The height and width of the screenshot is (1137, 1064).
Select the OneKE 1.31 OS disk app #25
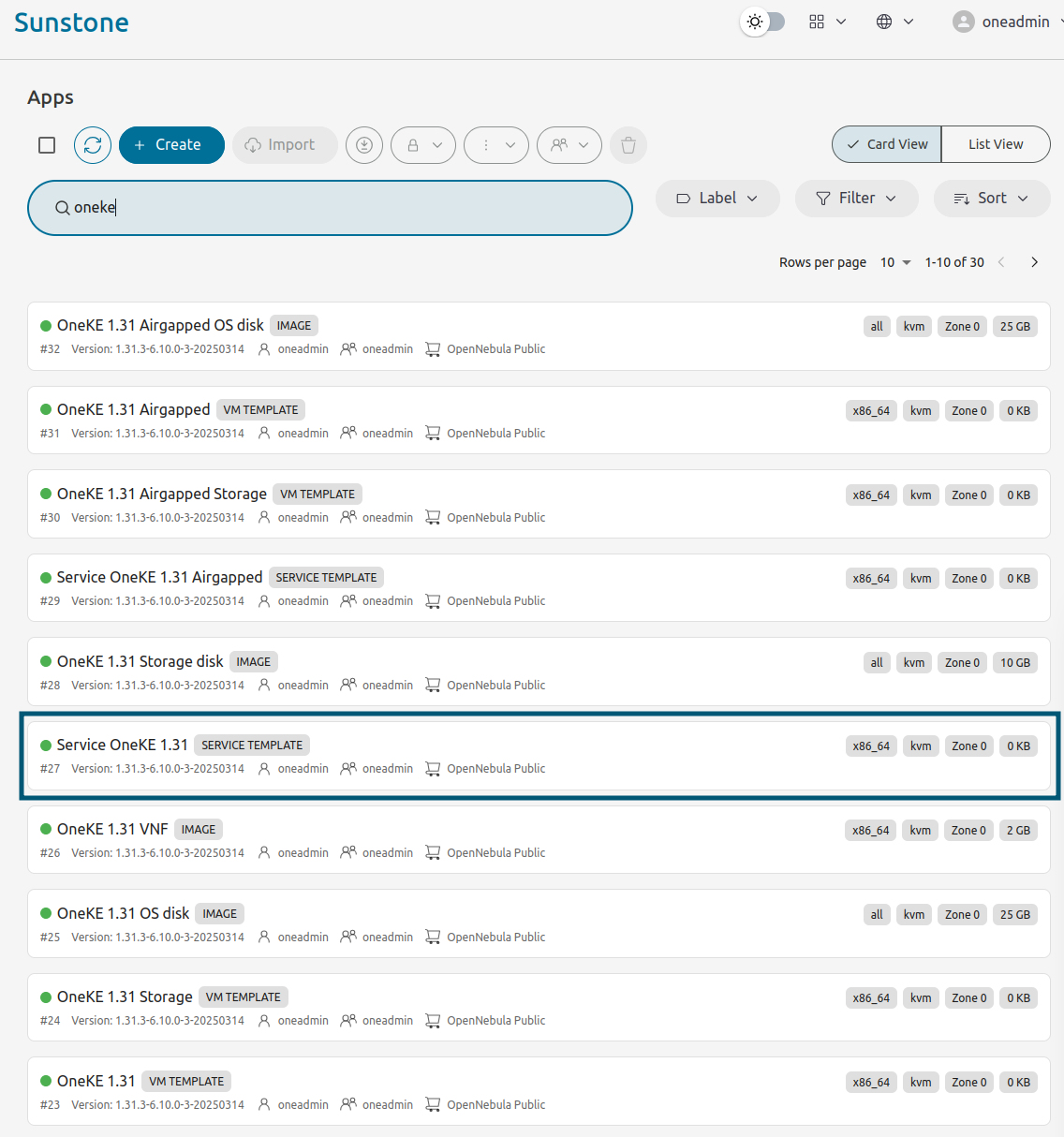point(539,923)
